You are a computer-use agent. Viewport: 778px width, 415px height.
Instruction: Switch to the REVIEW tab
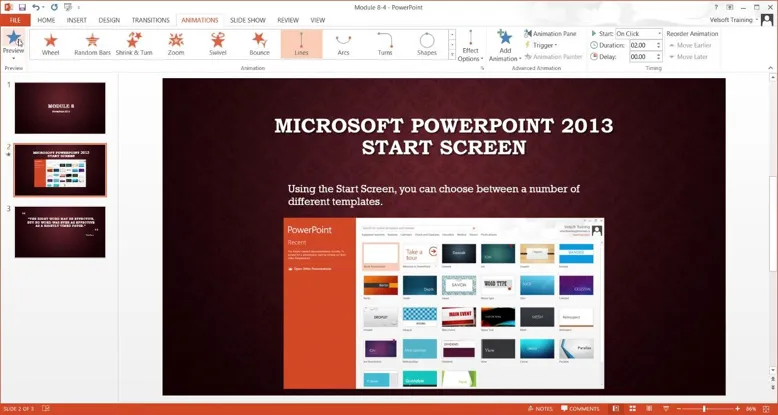click(288, 20)
